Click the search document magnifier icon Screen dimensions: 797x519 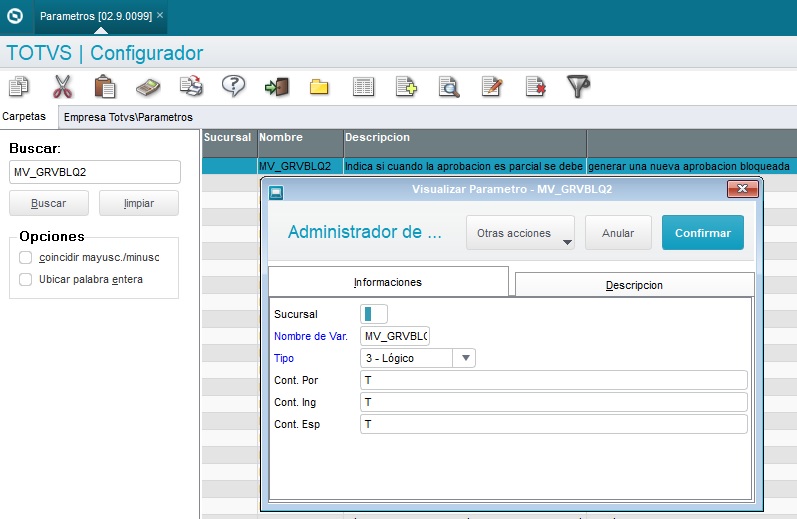coord(449,87)
